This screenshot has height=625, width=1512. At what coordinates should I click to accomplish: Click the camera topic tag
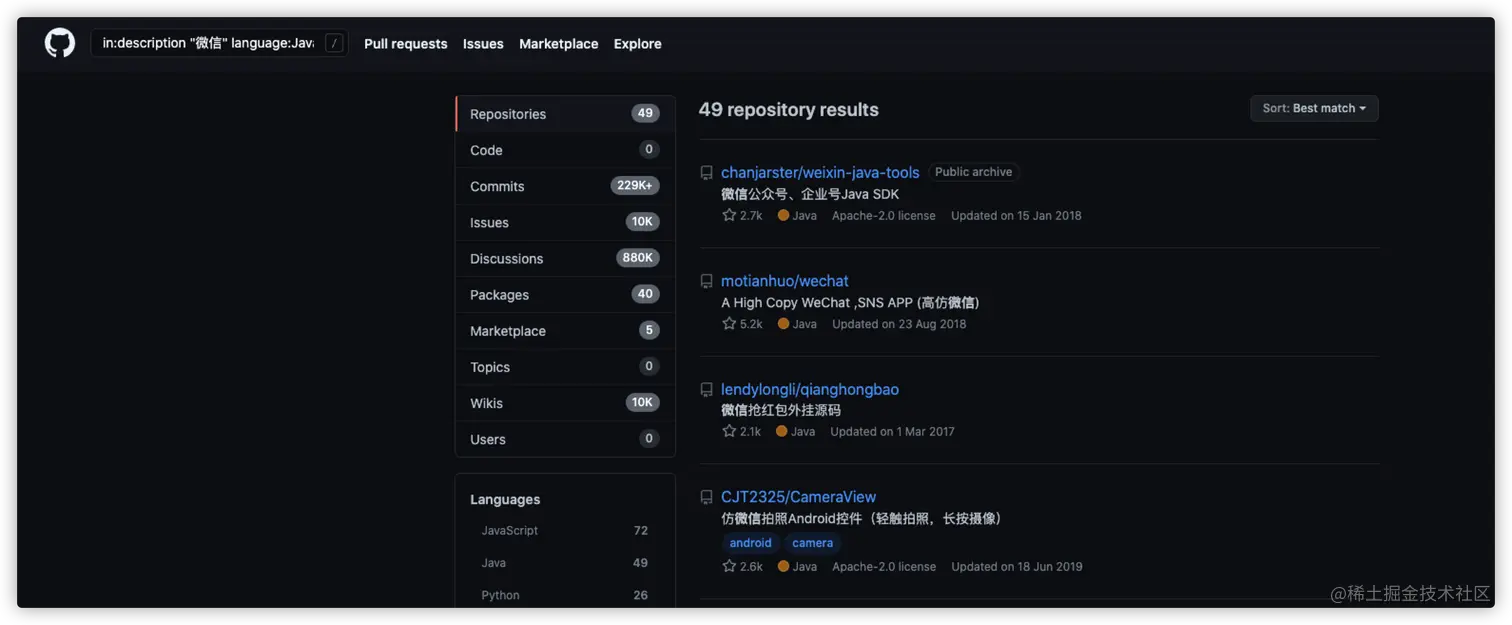point(812,543)
